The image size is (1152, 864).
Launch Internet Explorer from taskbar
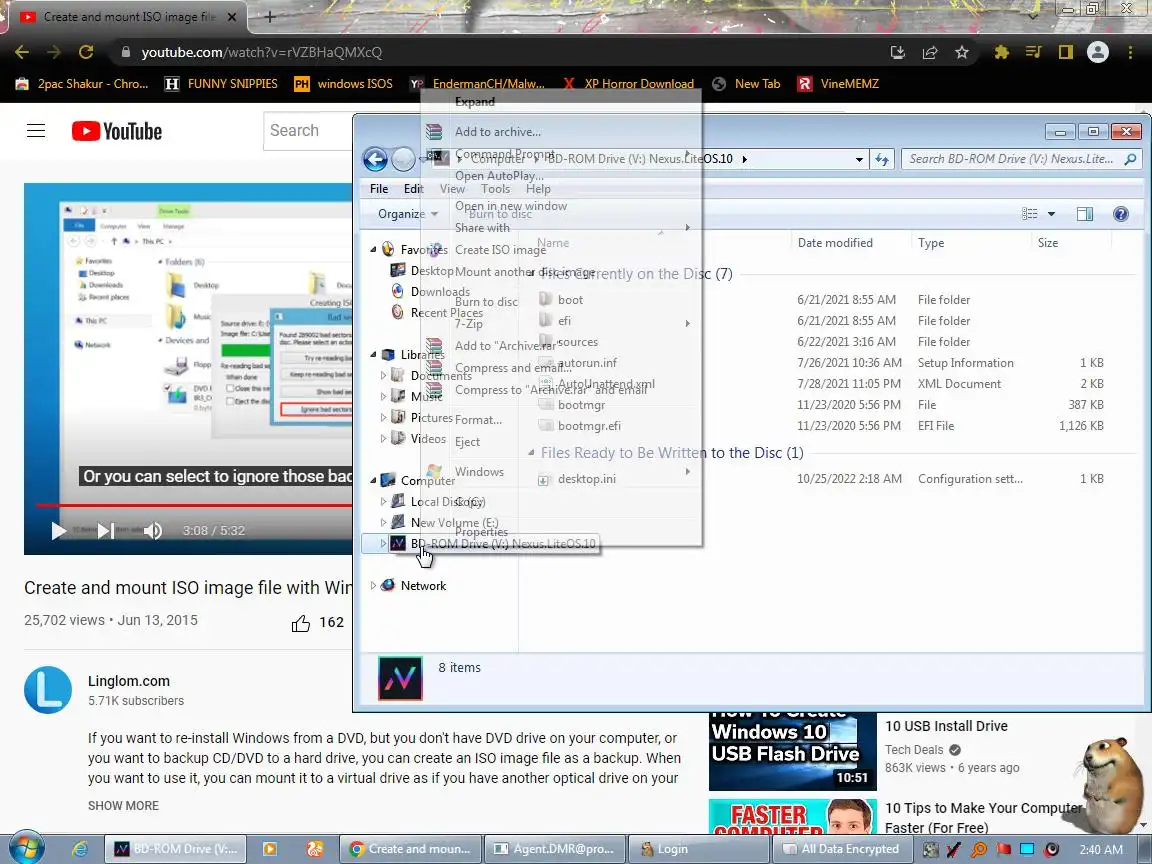[79, 849]
